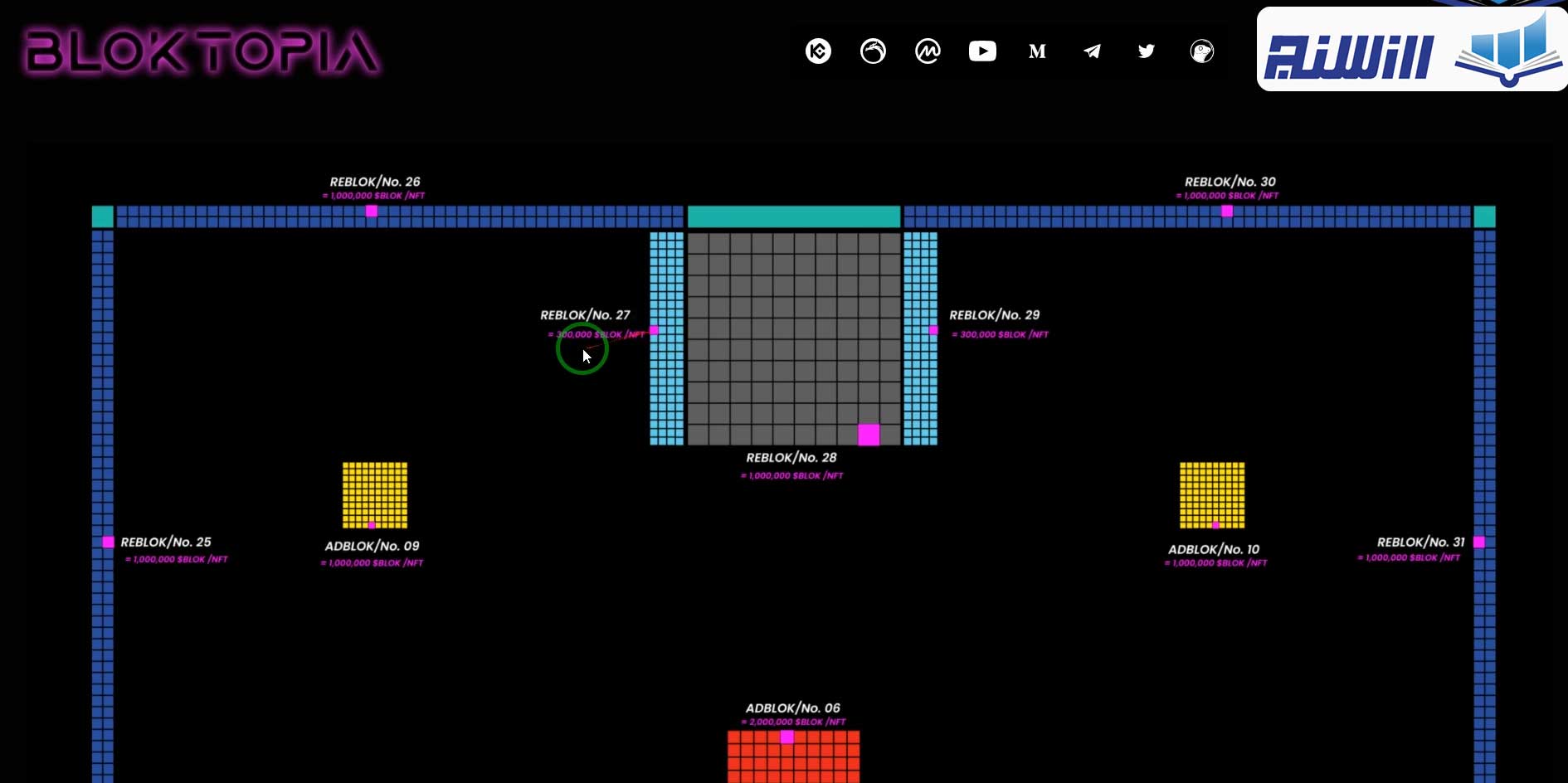
Task: Open the Twitter bird icon
Action: click(x=1147, y=51)
